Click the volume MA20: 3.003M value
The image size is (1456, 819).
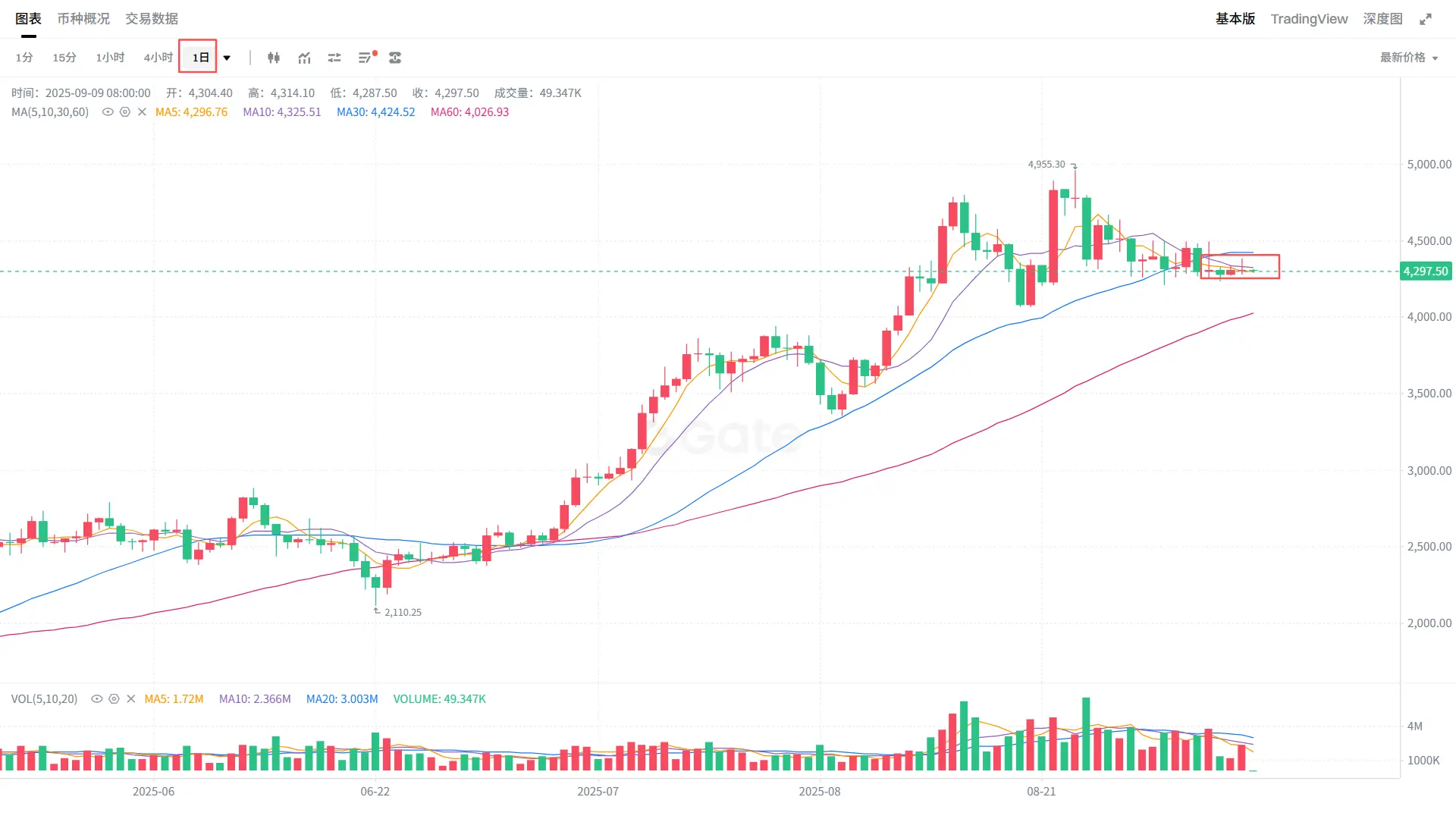[x=342, y=699]
